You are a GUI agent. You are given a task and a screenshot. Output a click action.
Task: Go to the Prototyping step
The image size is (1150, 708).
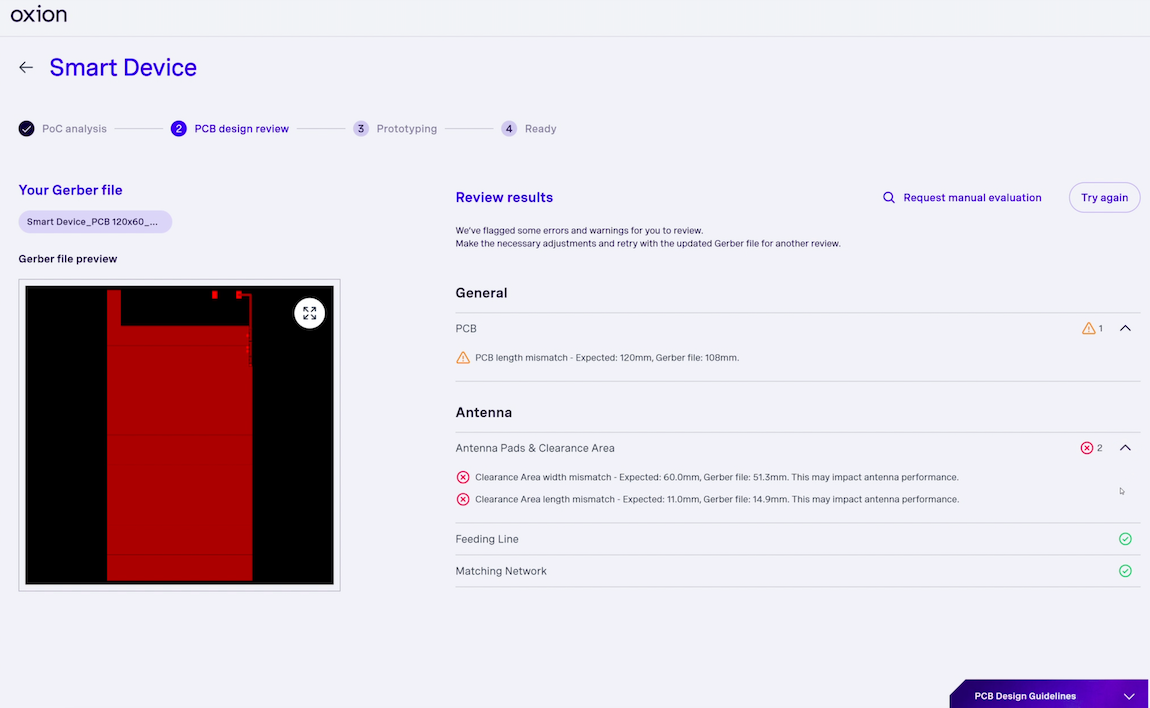click(406, 129)
